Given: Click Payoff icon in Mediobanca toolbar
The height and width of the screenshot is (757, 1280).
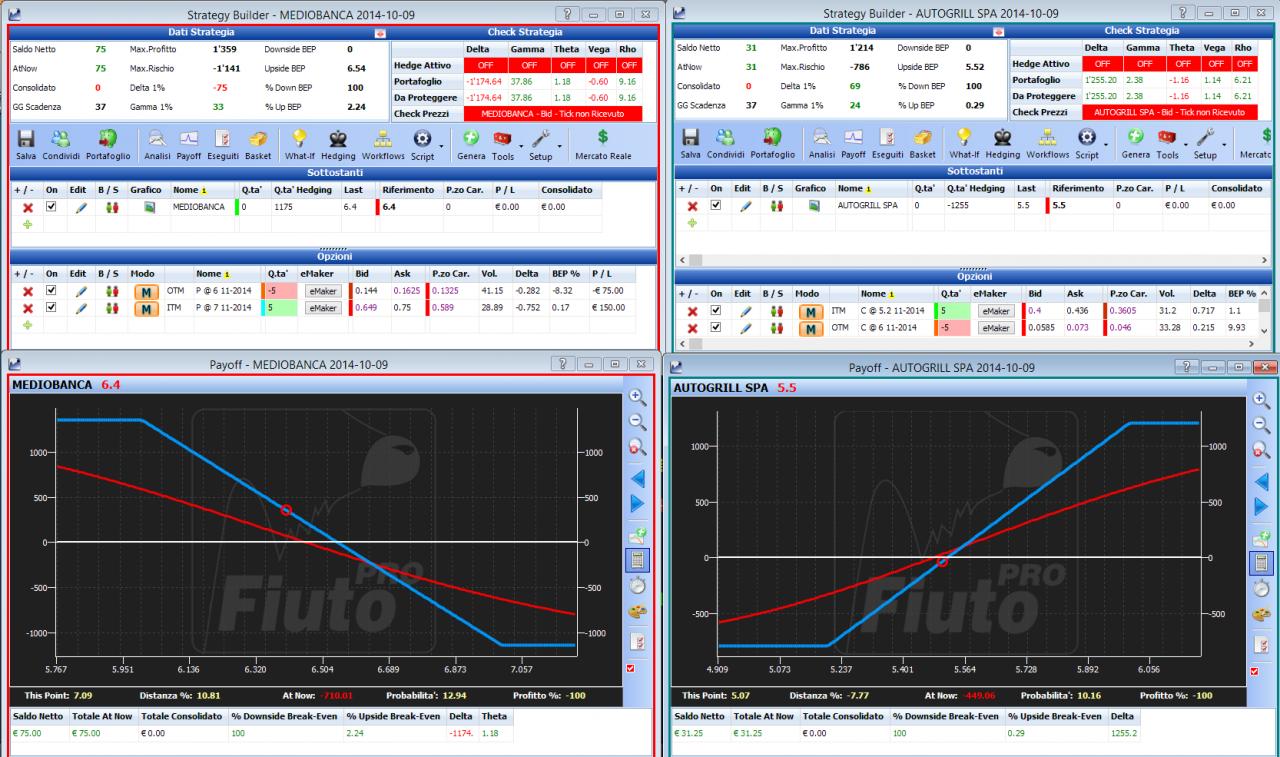Looking at the screenshot, I should coord(190,144).
